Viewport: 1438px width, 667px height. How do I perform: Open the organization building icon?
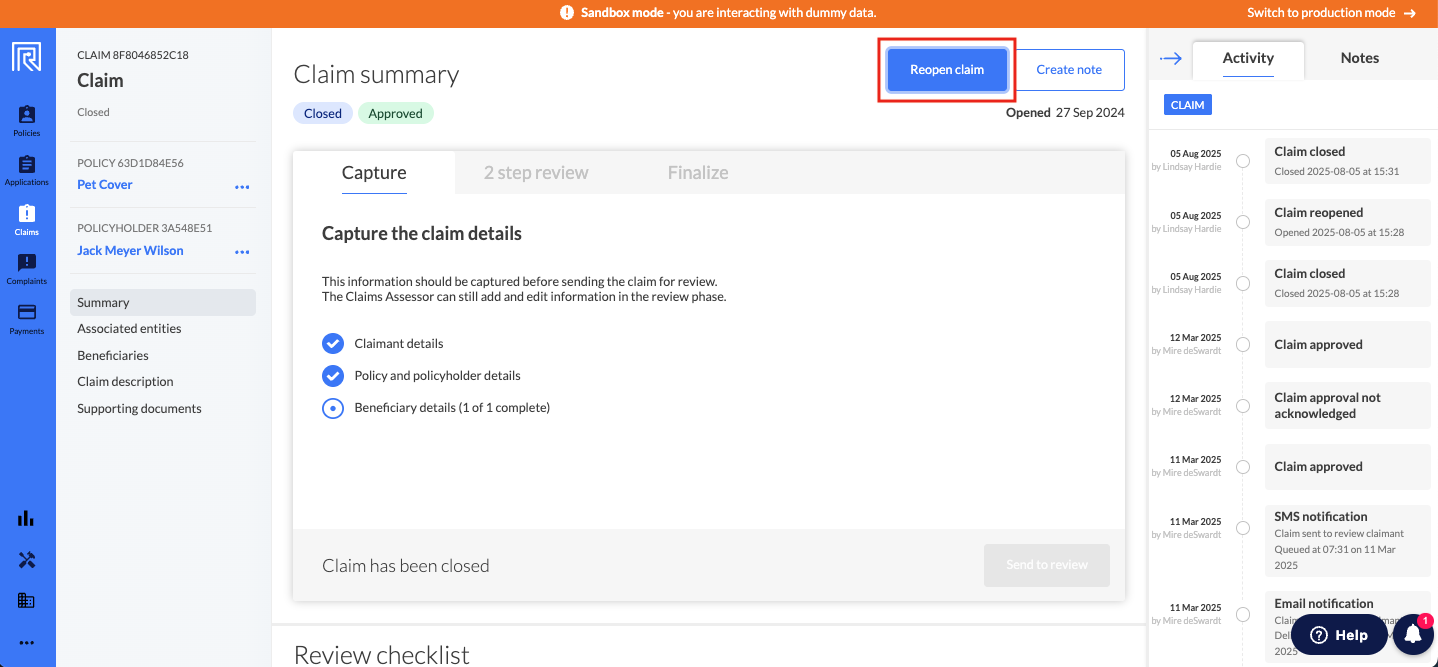coord(26,601)
